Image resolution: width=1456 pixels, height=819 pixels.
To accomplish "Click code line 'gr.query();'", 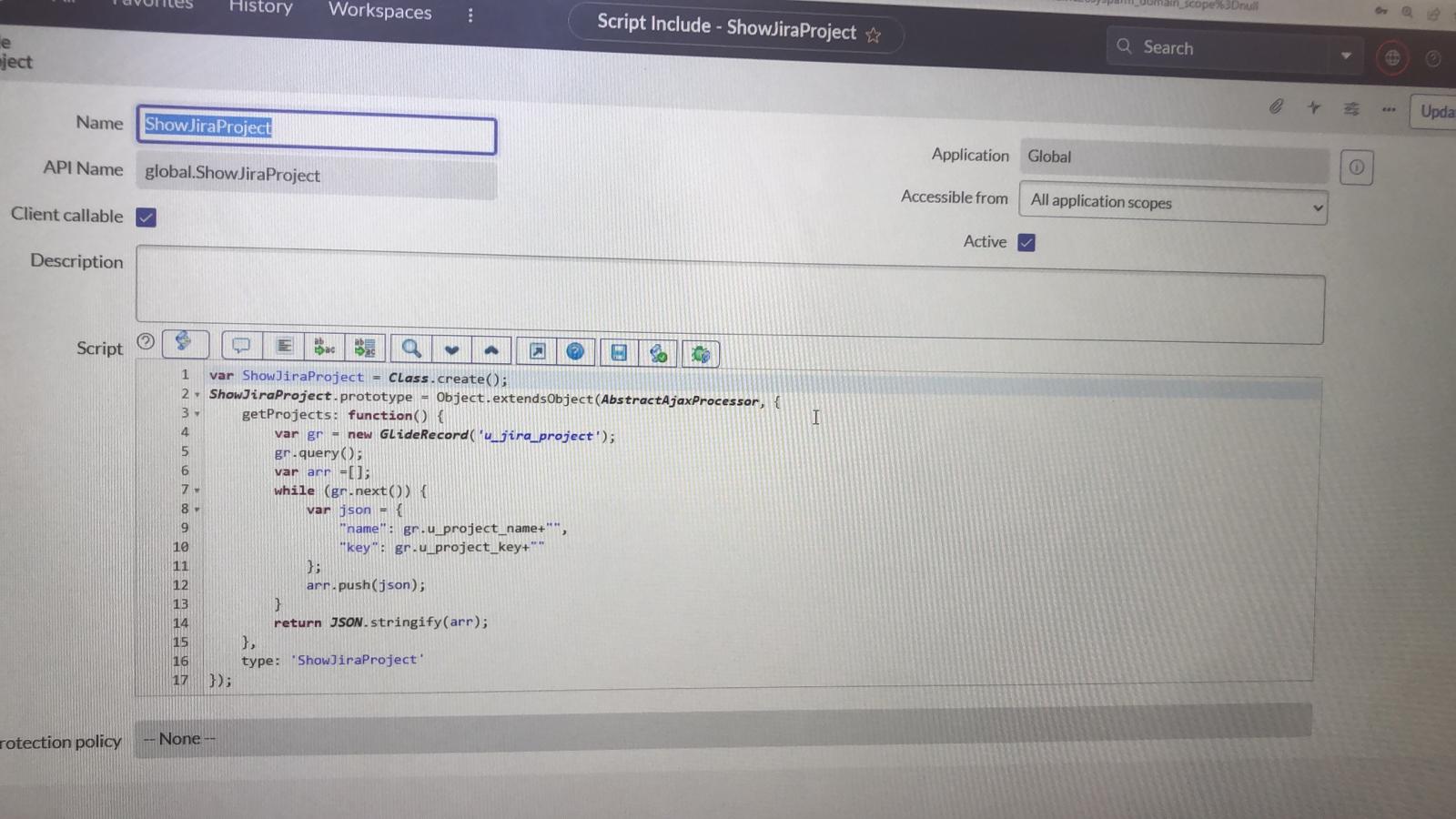I will pos(318,453).
